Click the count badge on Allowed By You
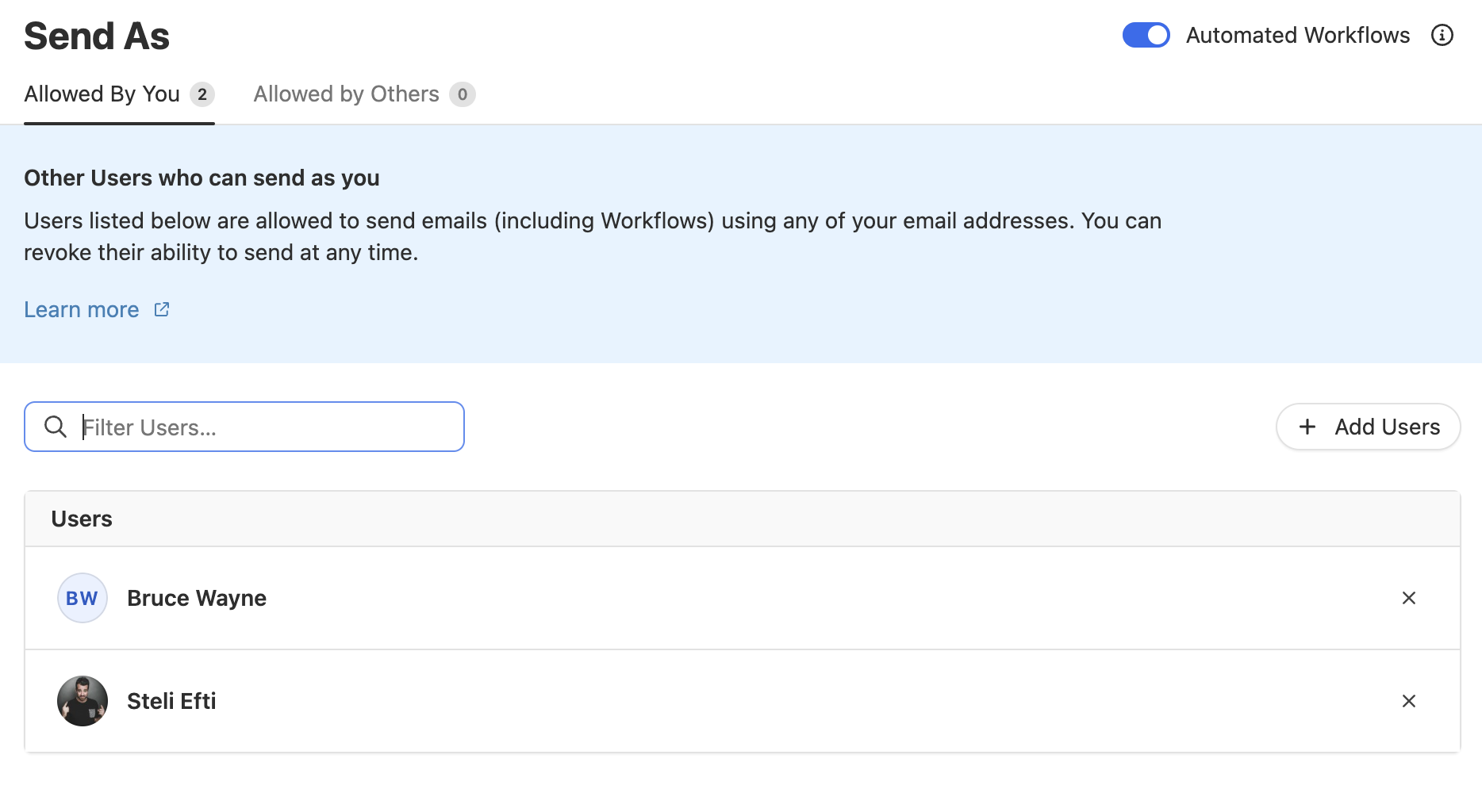1482x812 pixels. click(x=202, y=94)
